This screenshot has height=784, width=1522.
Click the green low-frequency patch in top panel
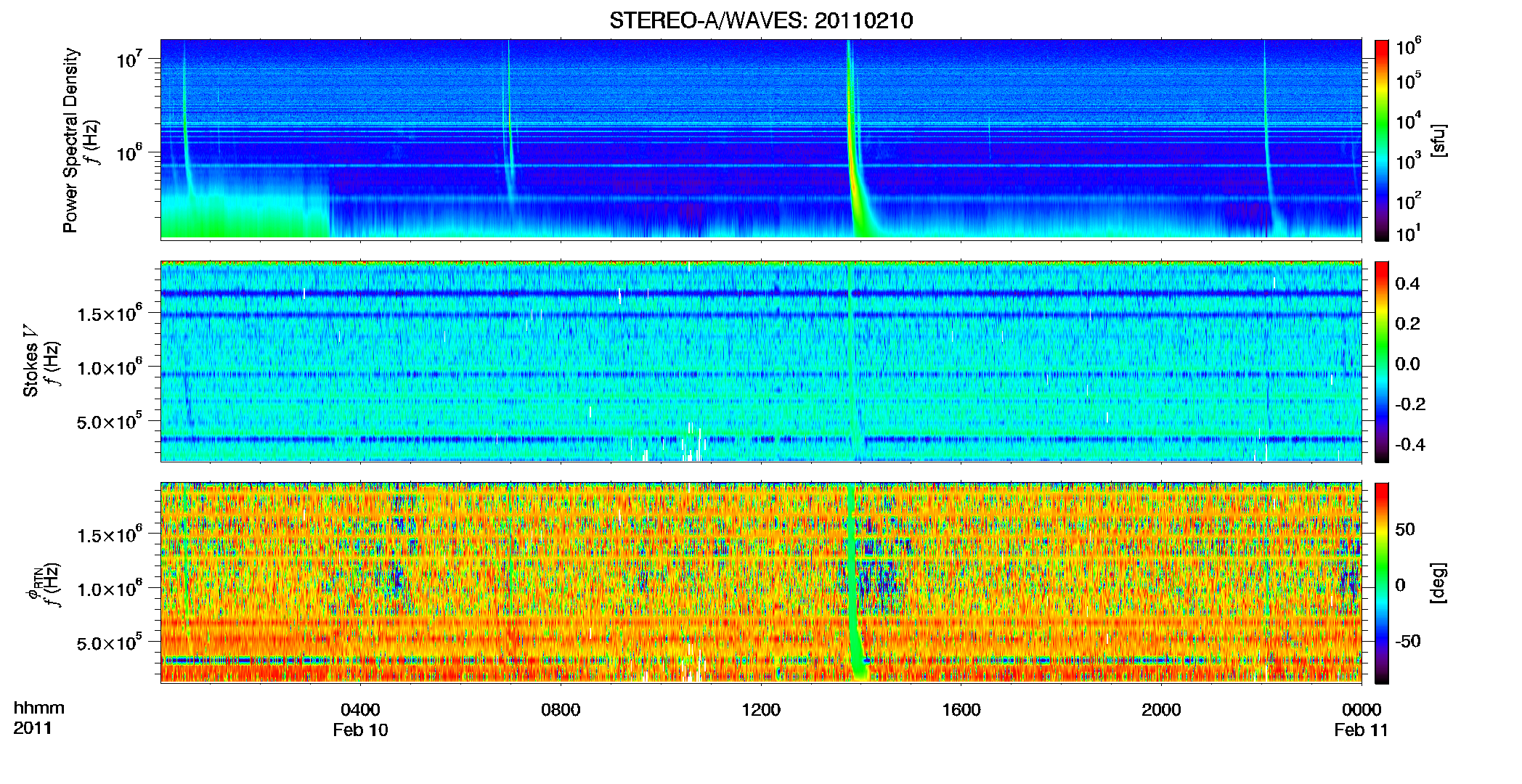click(x=245, y=215)
